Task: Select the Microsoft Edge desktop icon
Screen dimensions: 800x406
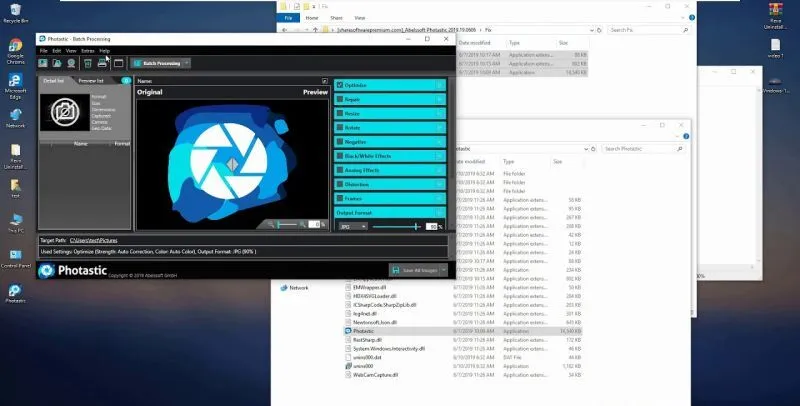Action: coord(15,87)
